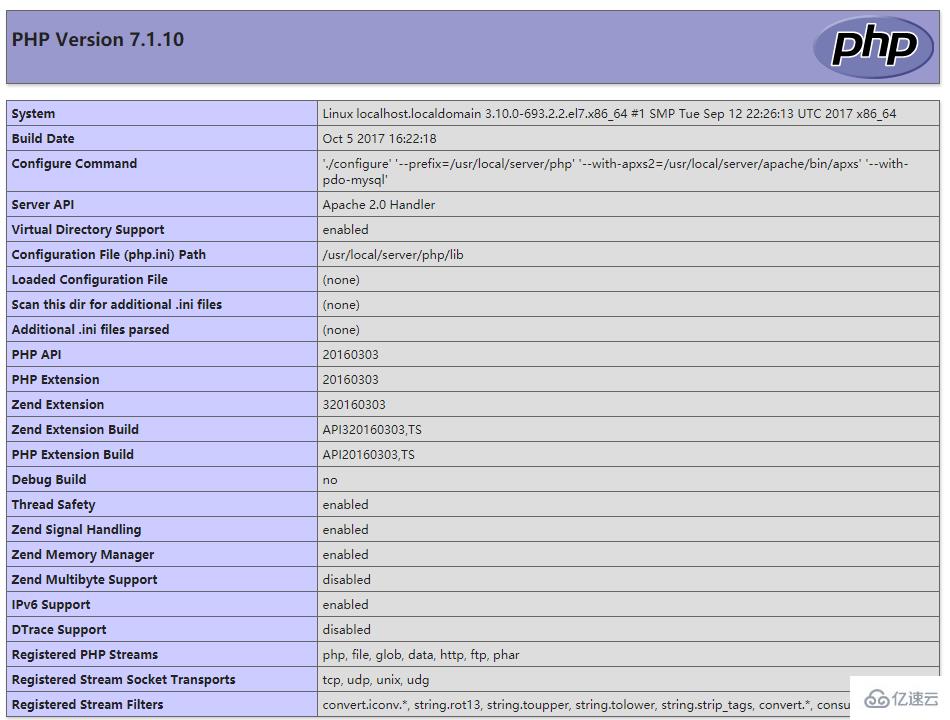Select the Oct 5 2017 16:22:18 value
This screenshot has width=950, height=720.
(x=379, y=138)
